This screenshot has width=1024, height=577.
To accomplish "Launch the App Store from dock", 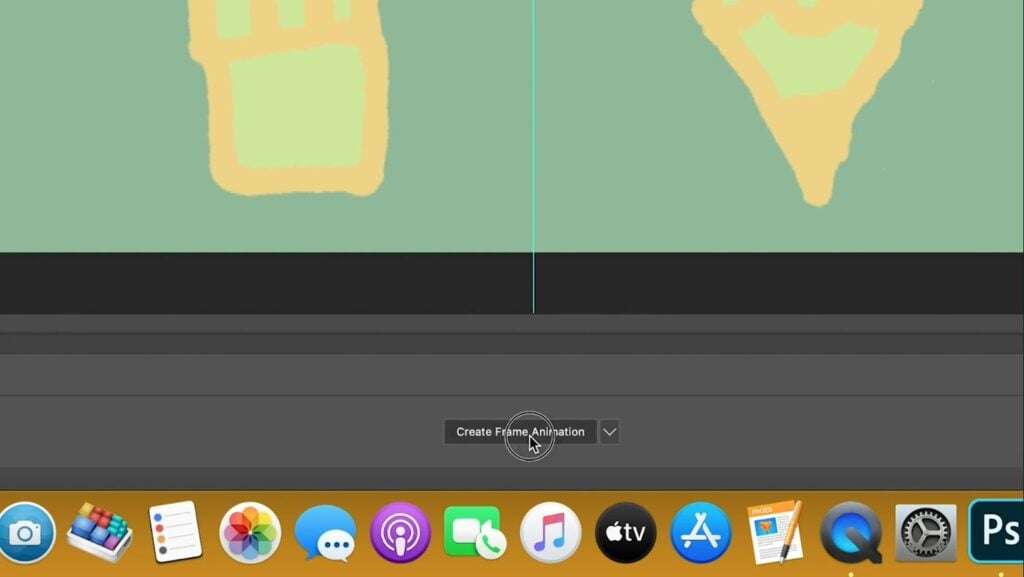I will tap(700, 532).
